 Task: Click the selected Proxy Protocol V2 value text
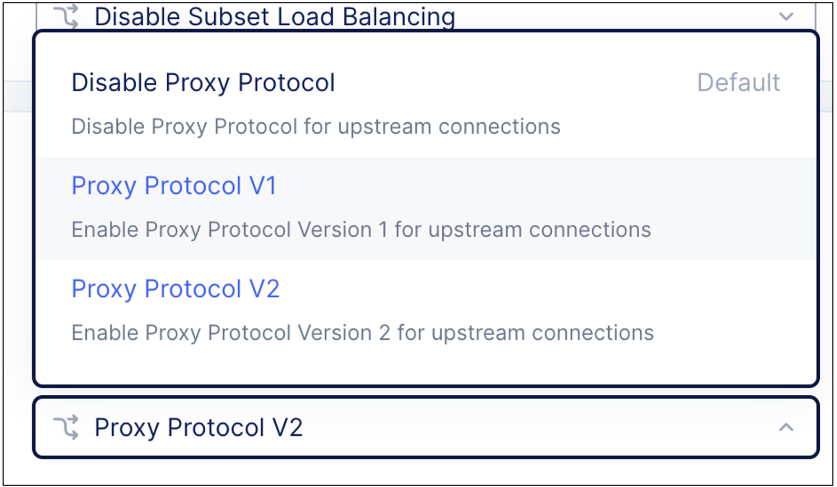tap(198, 428)
